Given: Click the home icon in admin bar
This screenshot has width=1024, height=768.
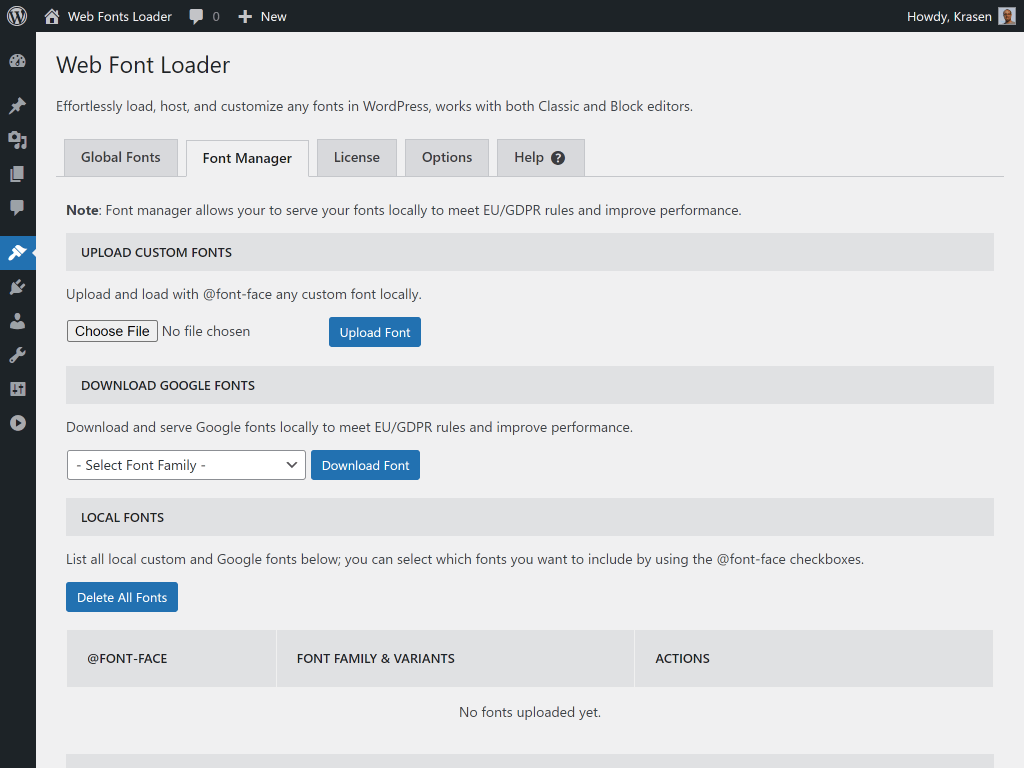Looking at the screenshot, I should point(52,16).
